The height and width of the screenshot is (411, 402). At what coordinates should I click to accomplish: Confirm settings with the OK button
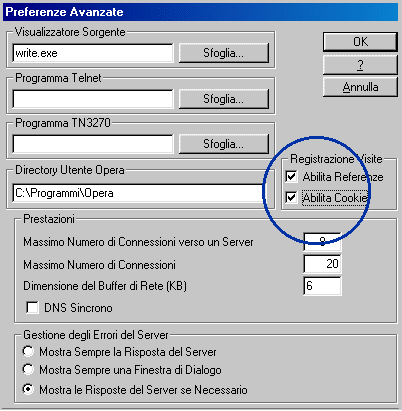360,42
